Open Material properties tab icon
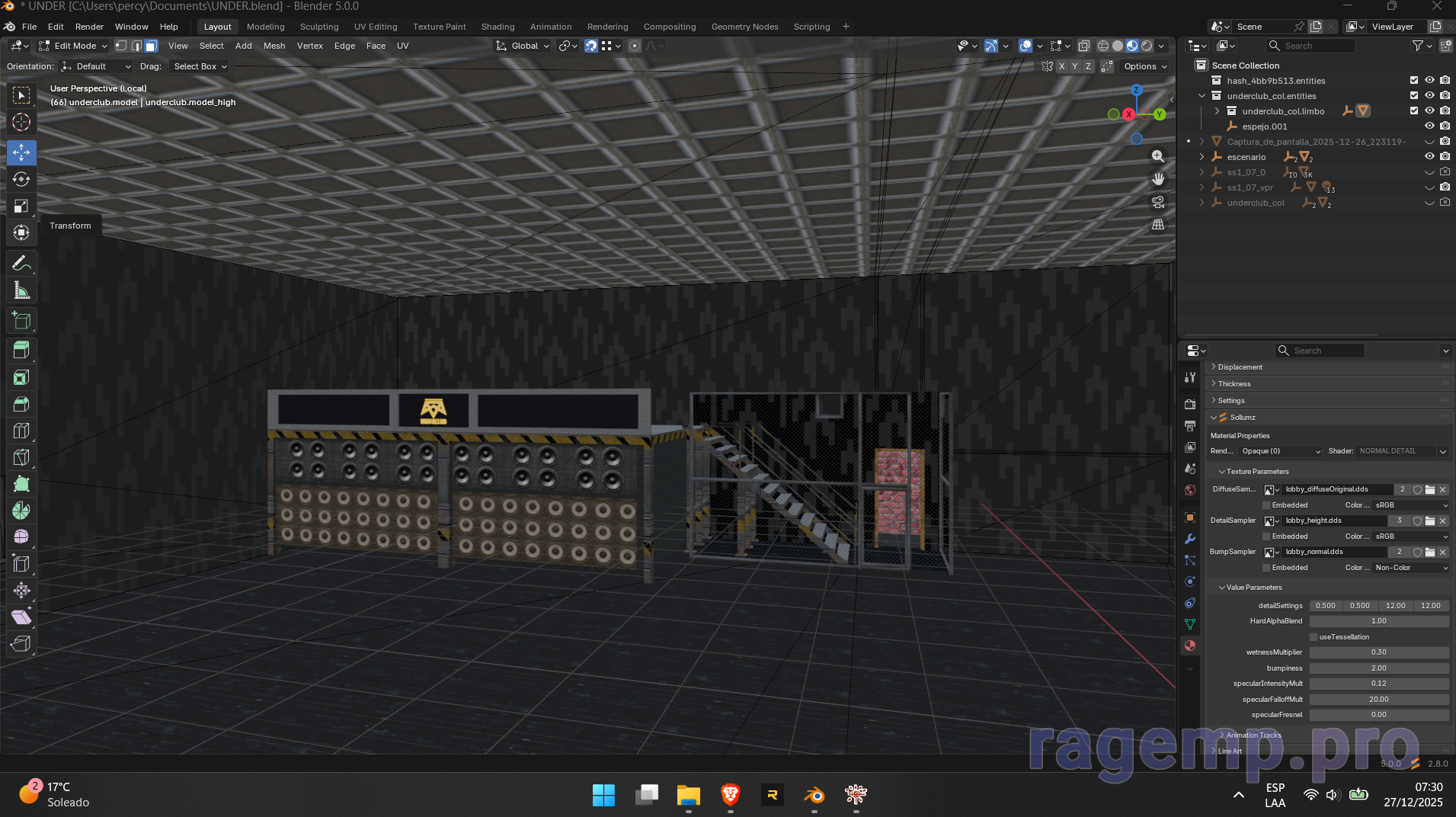The image size is (1456, 817). click(1190, 646)
